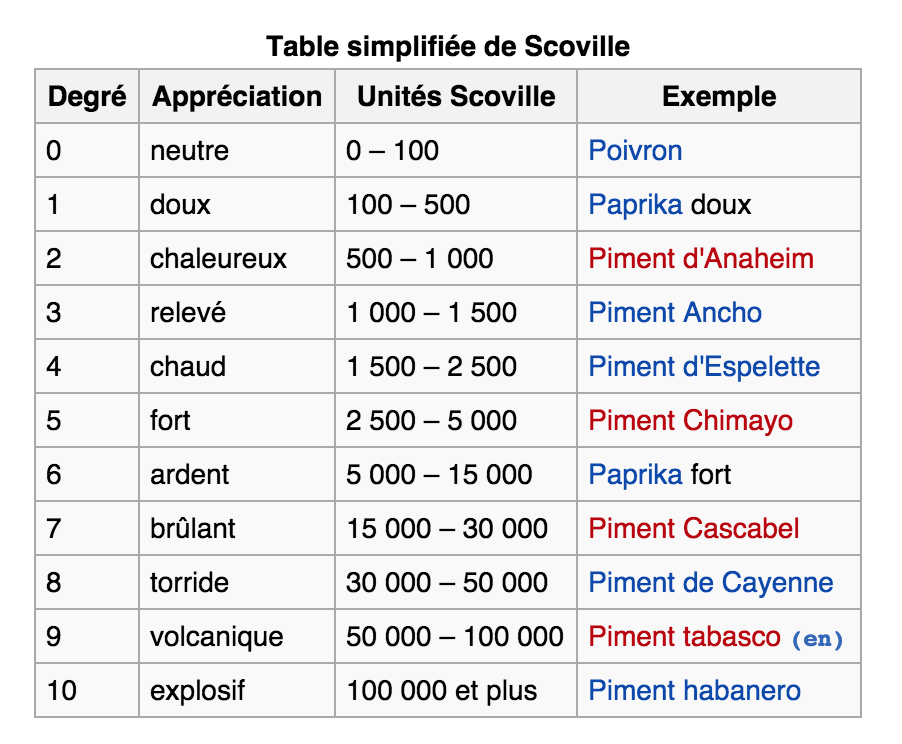The width and height of the screenshot is (902, 744).
Task: Follow the Piment de Cayenne link
Action: [x=710, y=583]
